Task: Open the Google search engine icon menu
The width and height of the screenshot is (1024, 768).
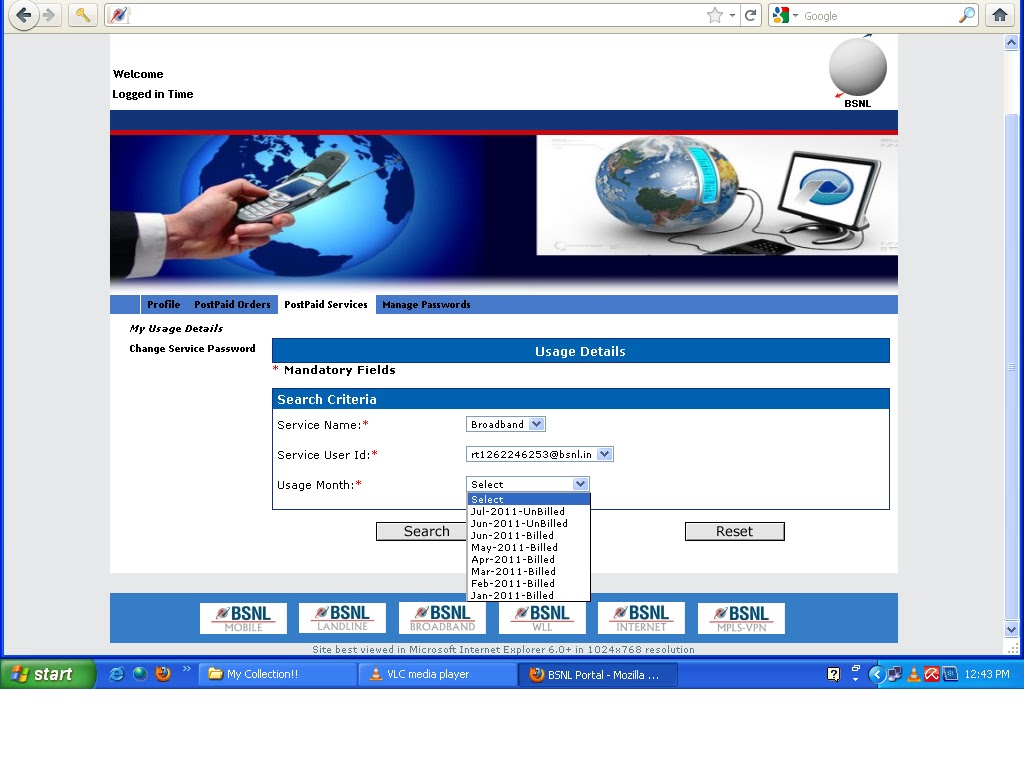Action: click(784, 15)
